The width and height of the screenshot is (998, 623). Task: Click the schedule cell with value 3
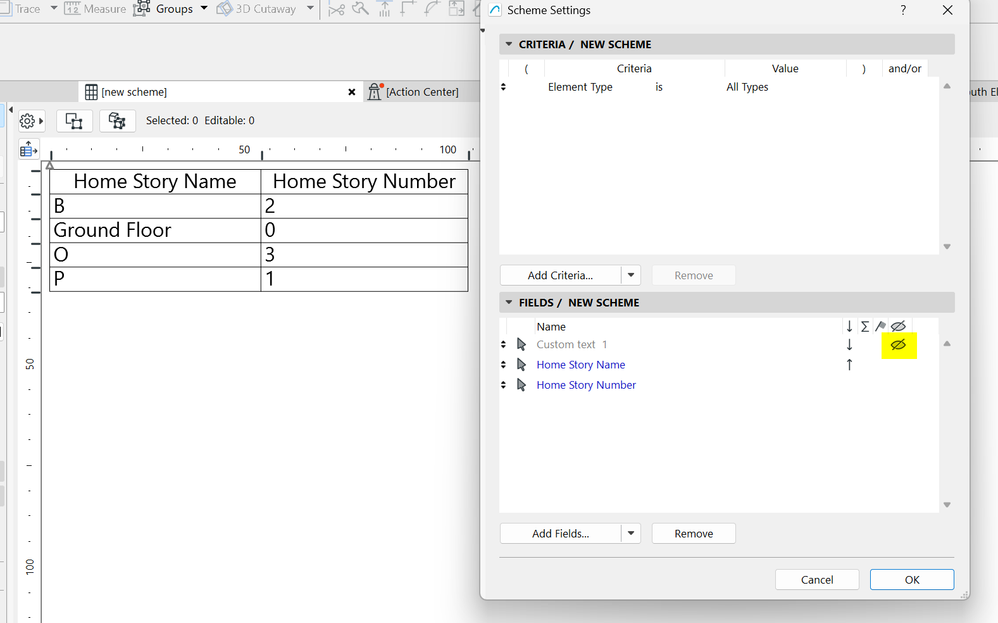coord(365,255)
